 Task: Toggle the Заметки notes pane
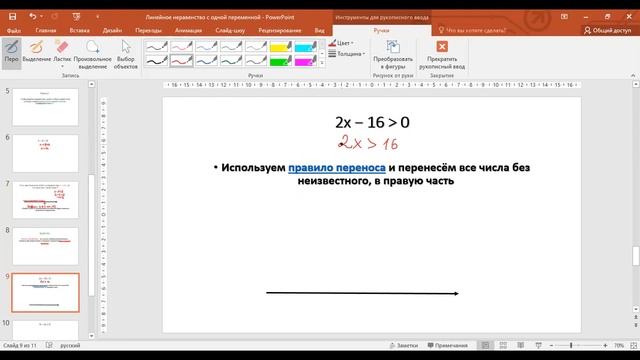point(404,345)
